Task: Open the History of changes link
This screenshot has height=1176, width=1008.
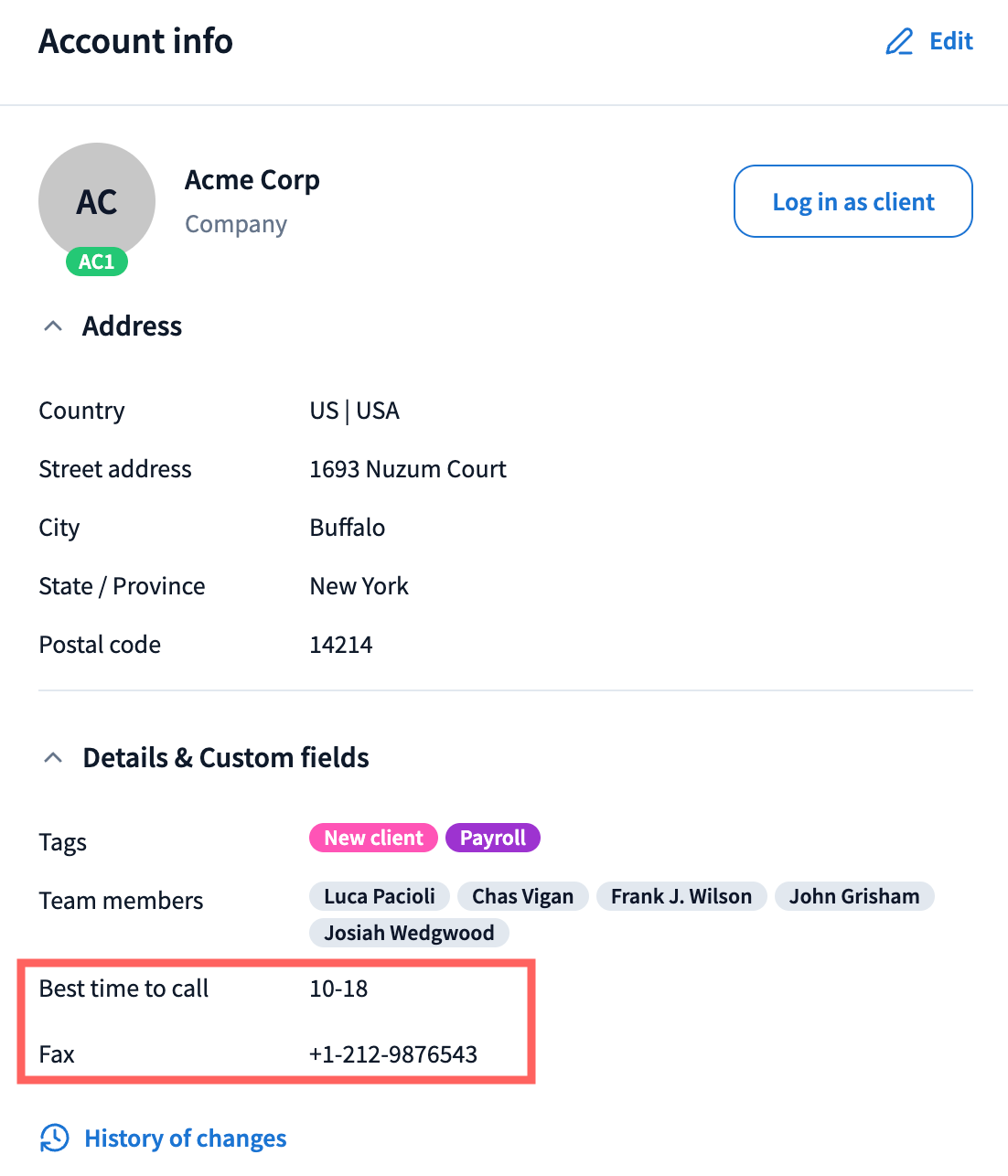Action: click(185, 1139)
